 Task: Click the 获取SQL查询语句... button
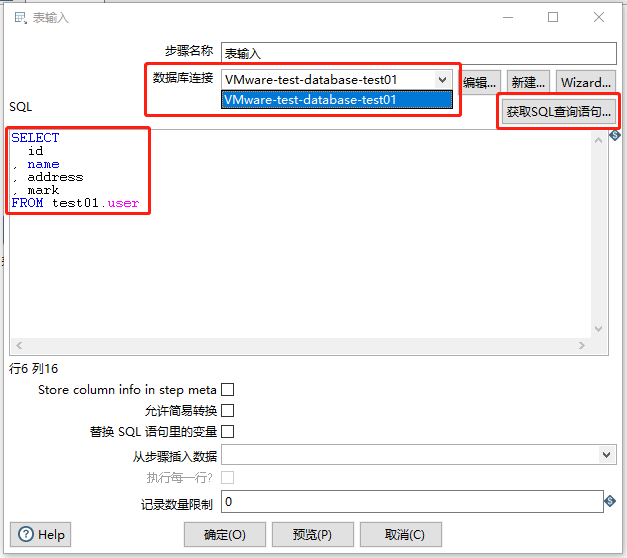pos(558,112)
